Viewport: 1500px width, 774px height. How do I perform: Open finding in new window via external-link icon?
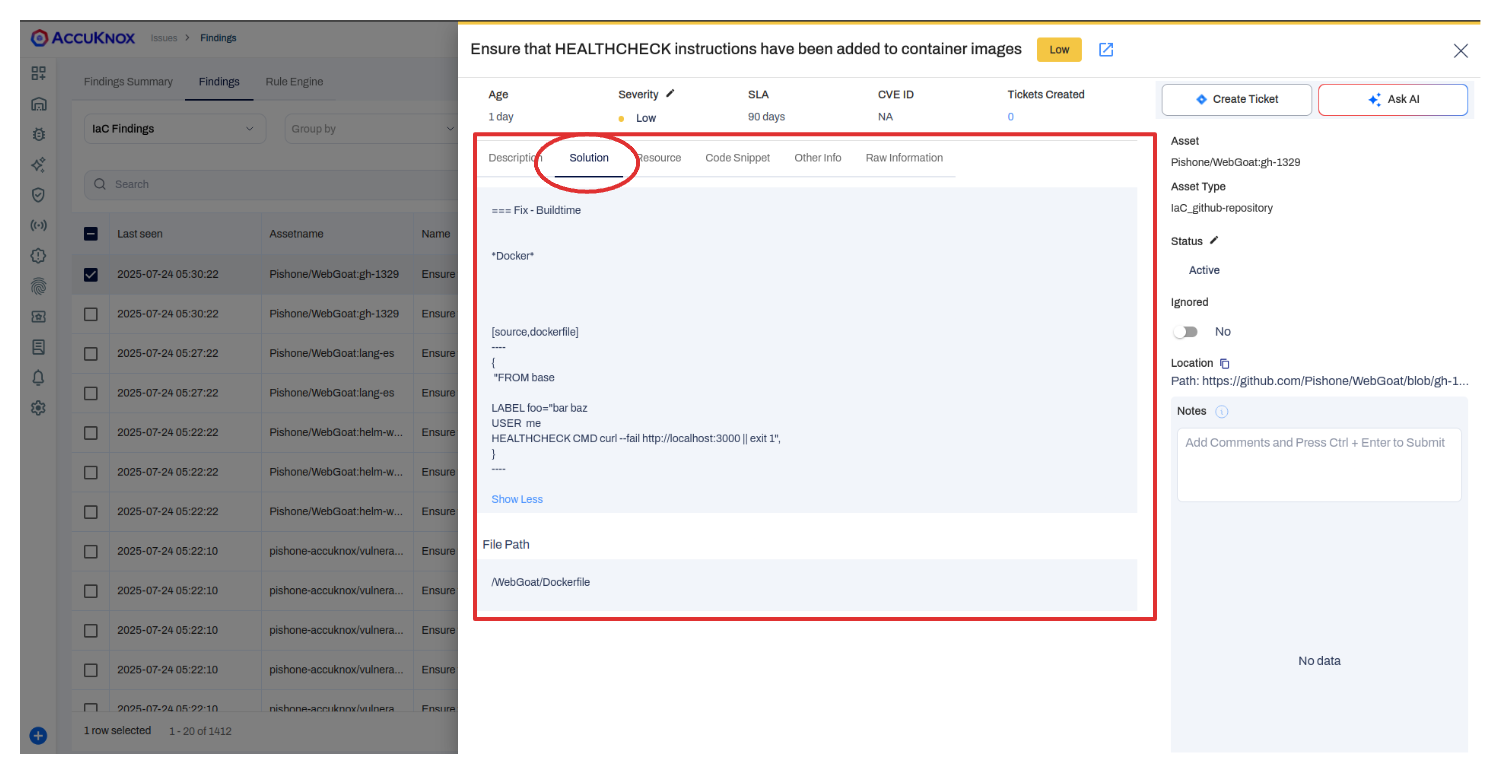tap(1106, 49)
